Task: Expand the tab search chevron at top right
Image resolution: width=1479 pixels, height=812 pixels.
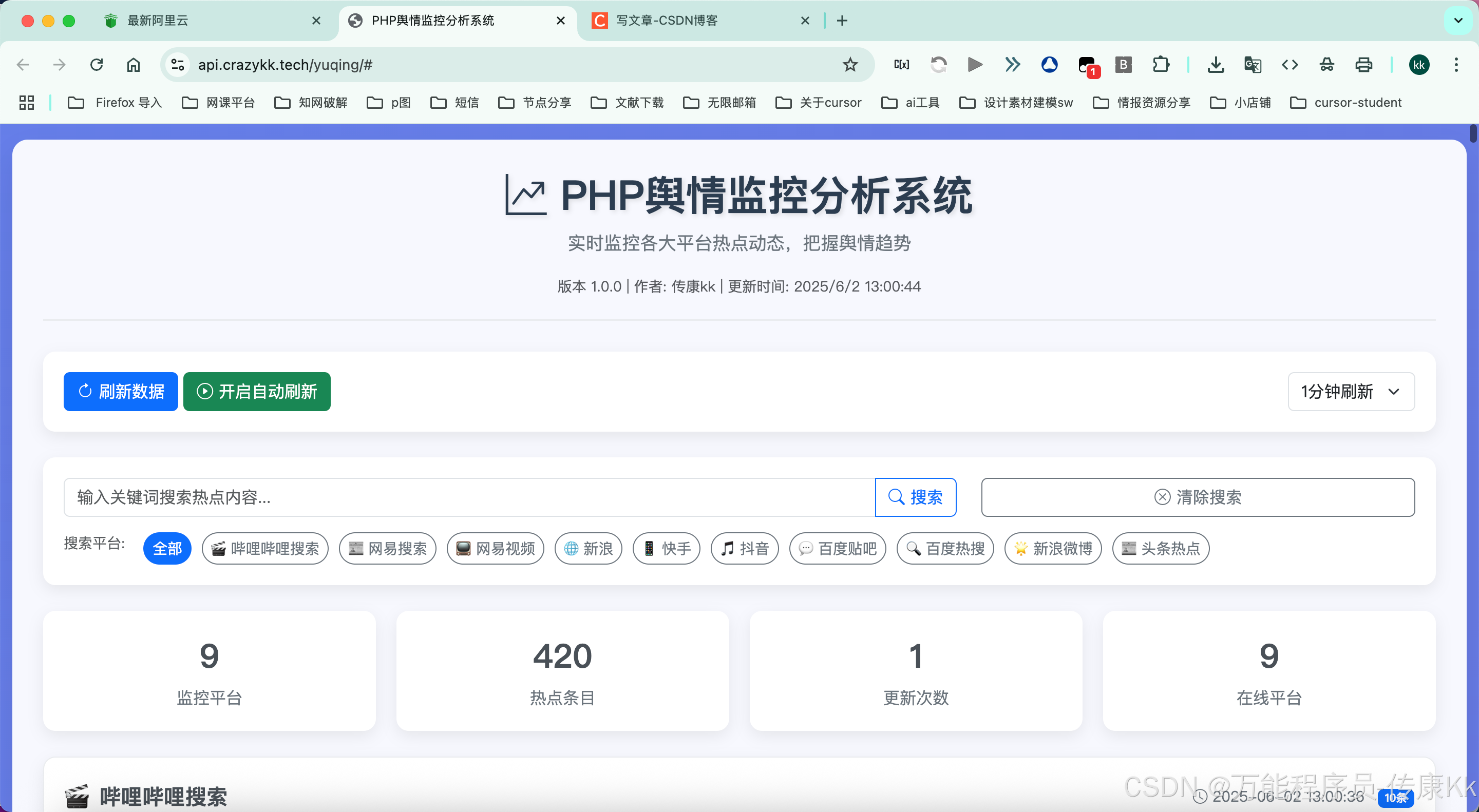Action: tap(1457, 21)
